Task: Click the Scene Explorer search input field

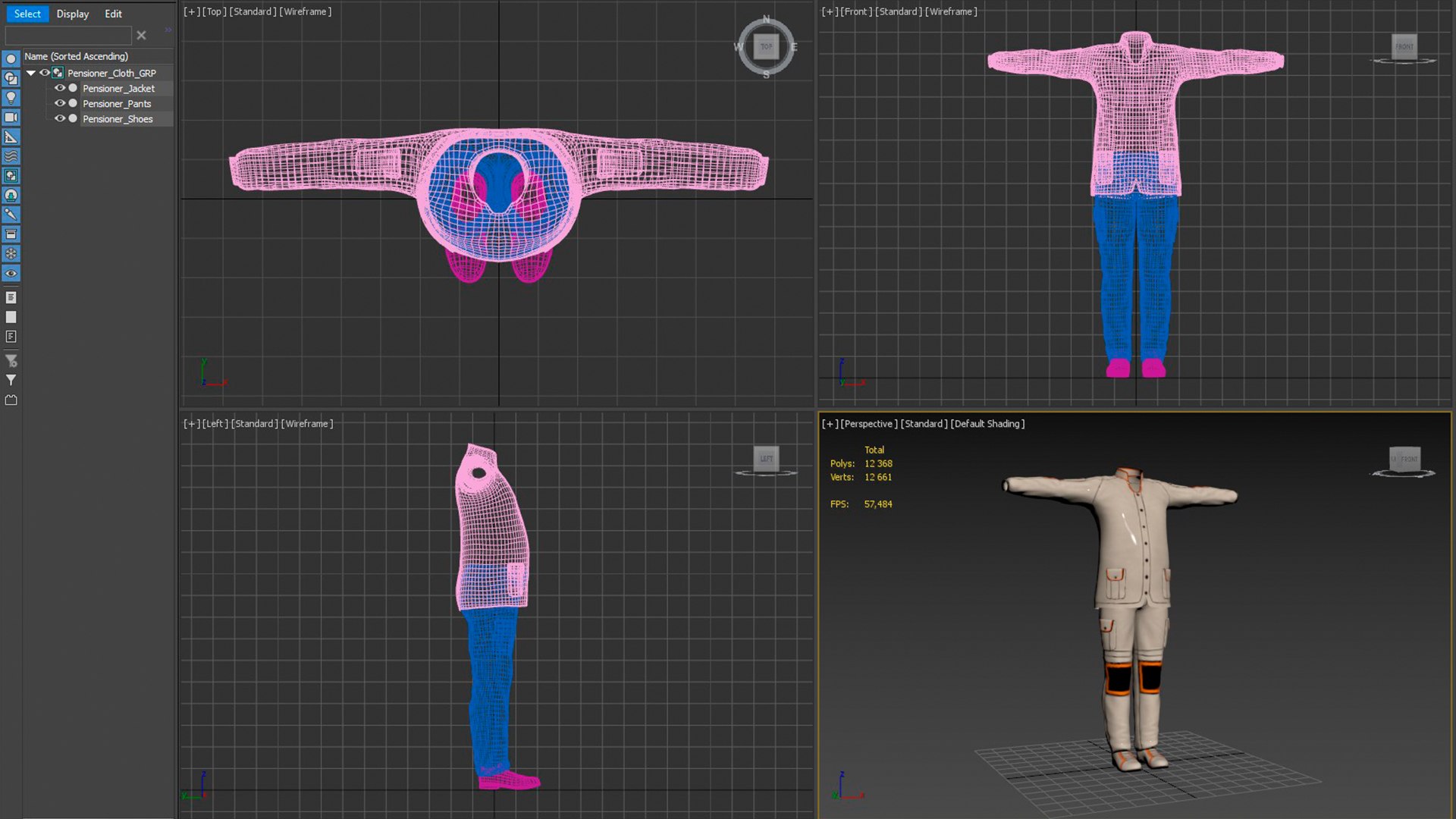Action: coord(68,36)
